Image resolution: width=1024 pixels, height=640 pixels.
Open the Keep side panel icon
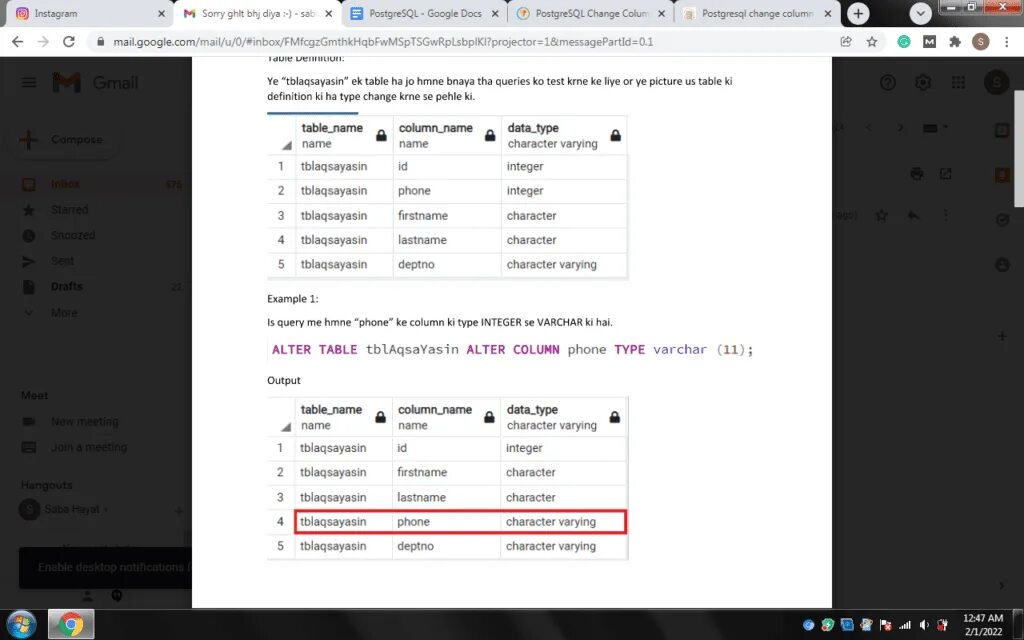point(1002,174)
